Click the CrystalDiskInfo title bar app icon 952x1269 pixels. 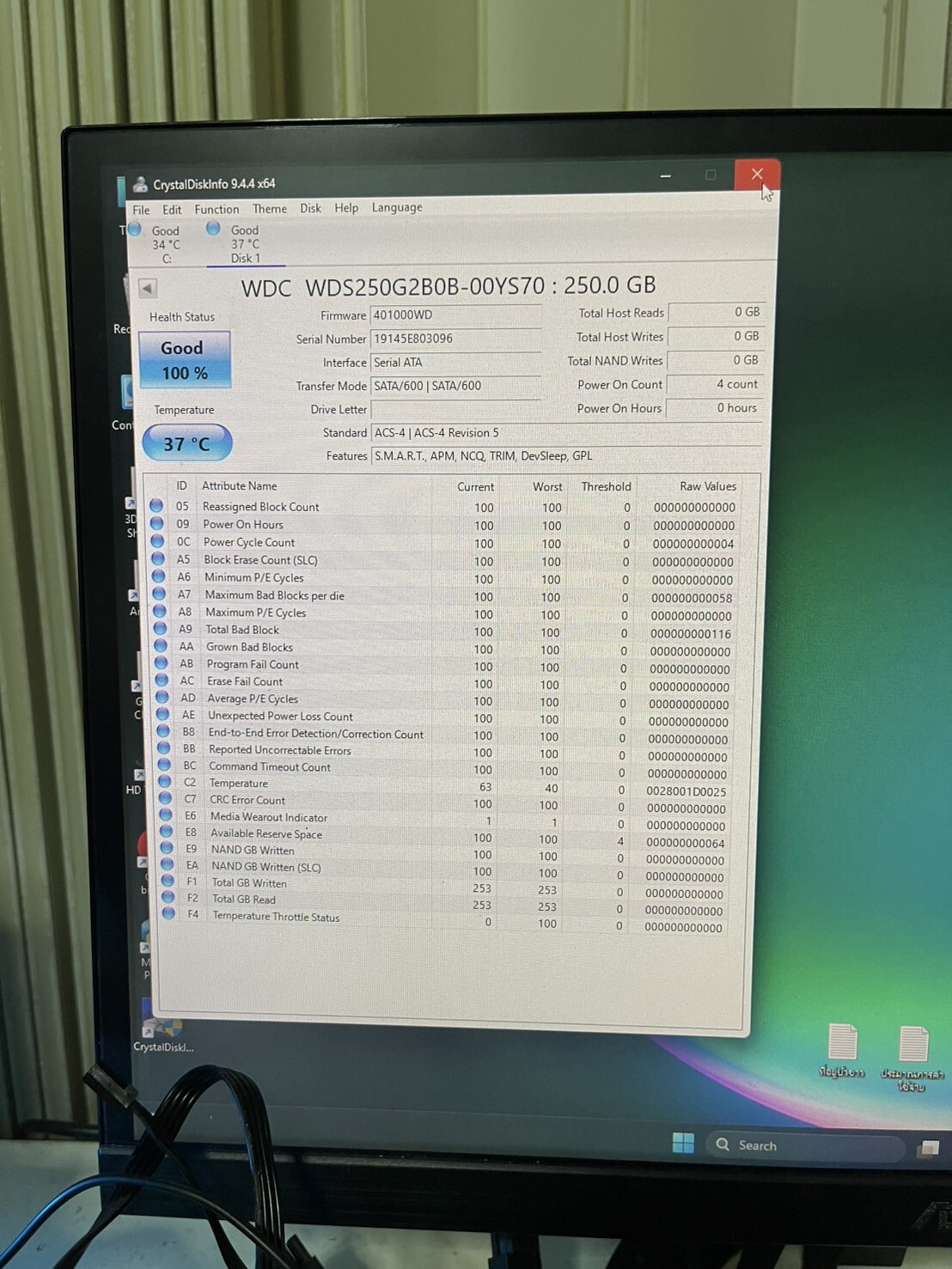(x=139, y=183)
